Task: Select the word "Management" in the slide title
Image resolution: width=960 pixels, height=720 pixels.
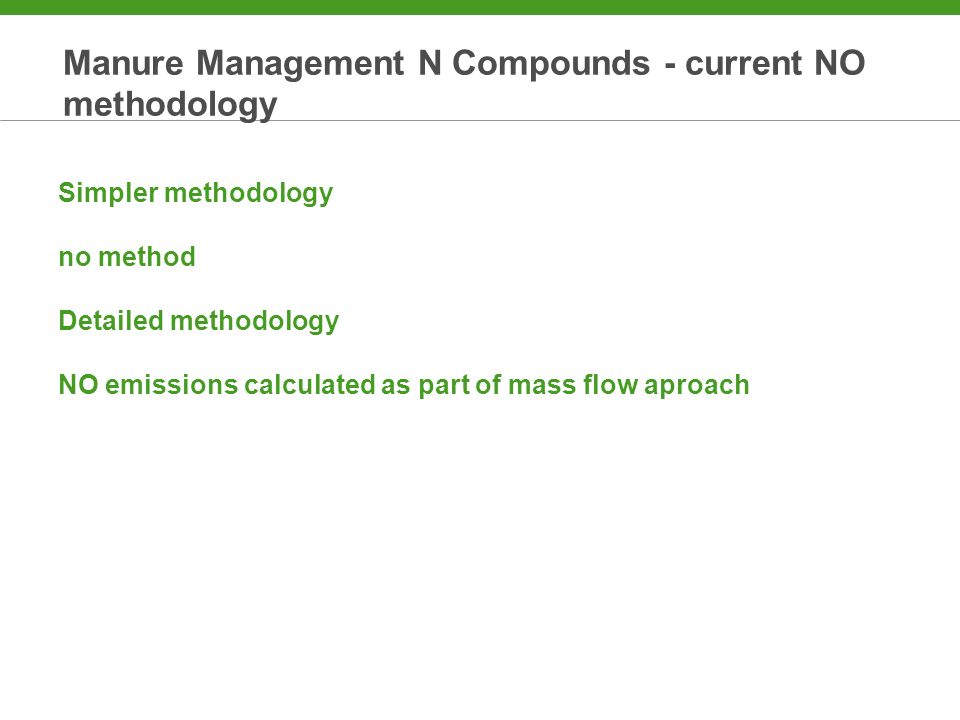Action: tap(300, 63)
